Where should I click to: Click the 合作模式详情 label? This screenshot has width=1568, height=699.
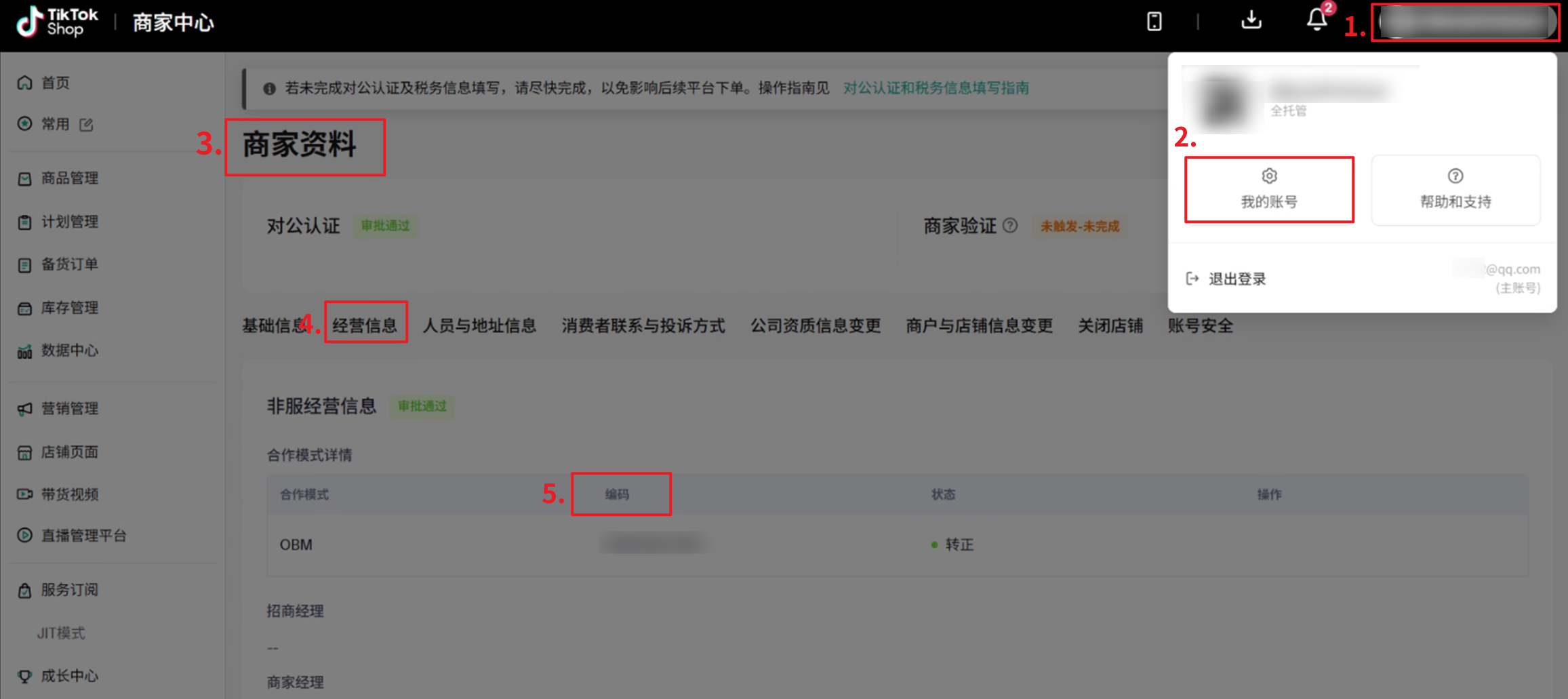309,455
